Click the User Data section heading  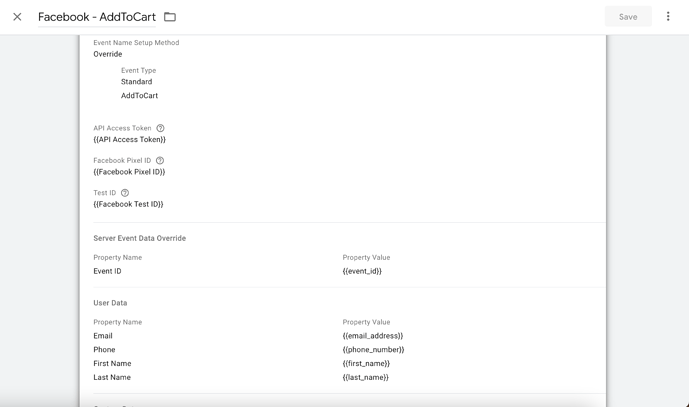[x=110, y=303]
